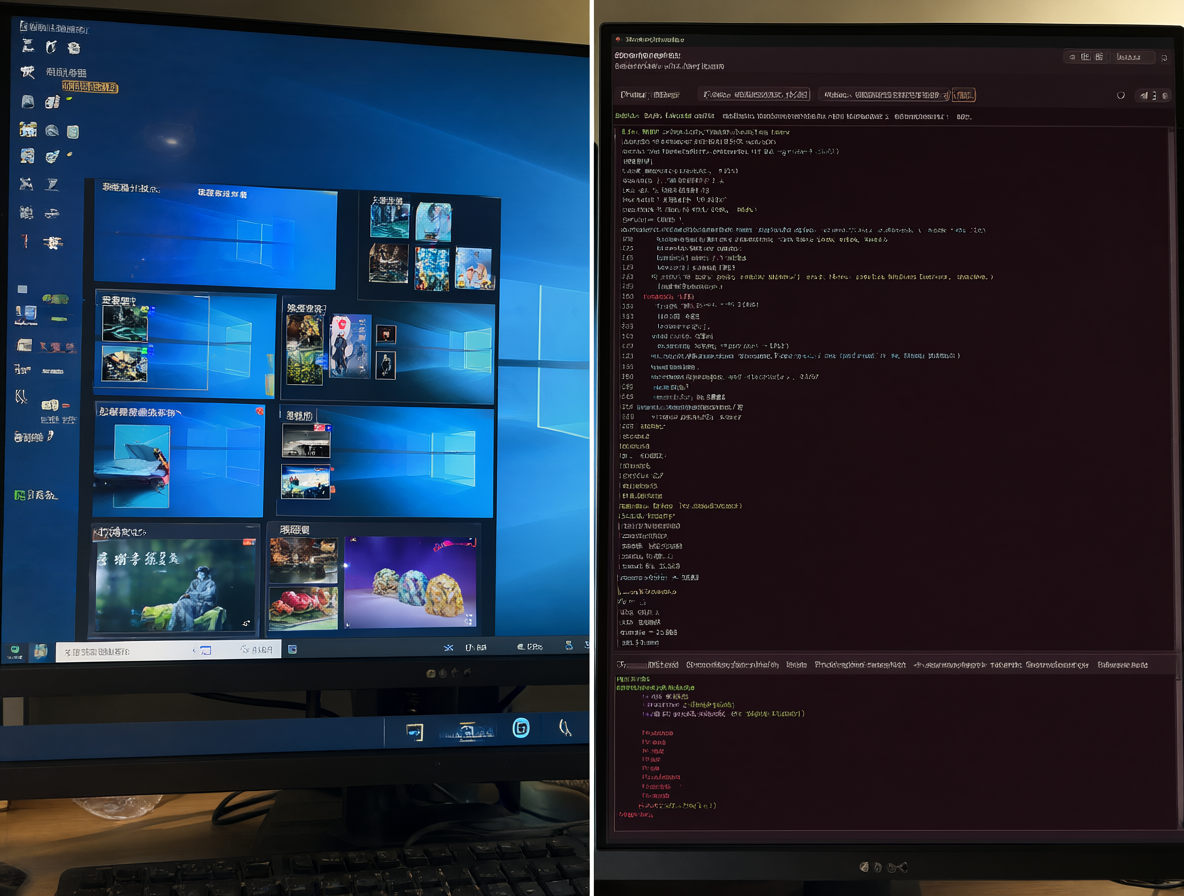The width and height of the screenshot is (1184, 896).
Task: Focus the white taskbar search box
Action: pyautogui.click(x=168, y=650)
